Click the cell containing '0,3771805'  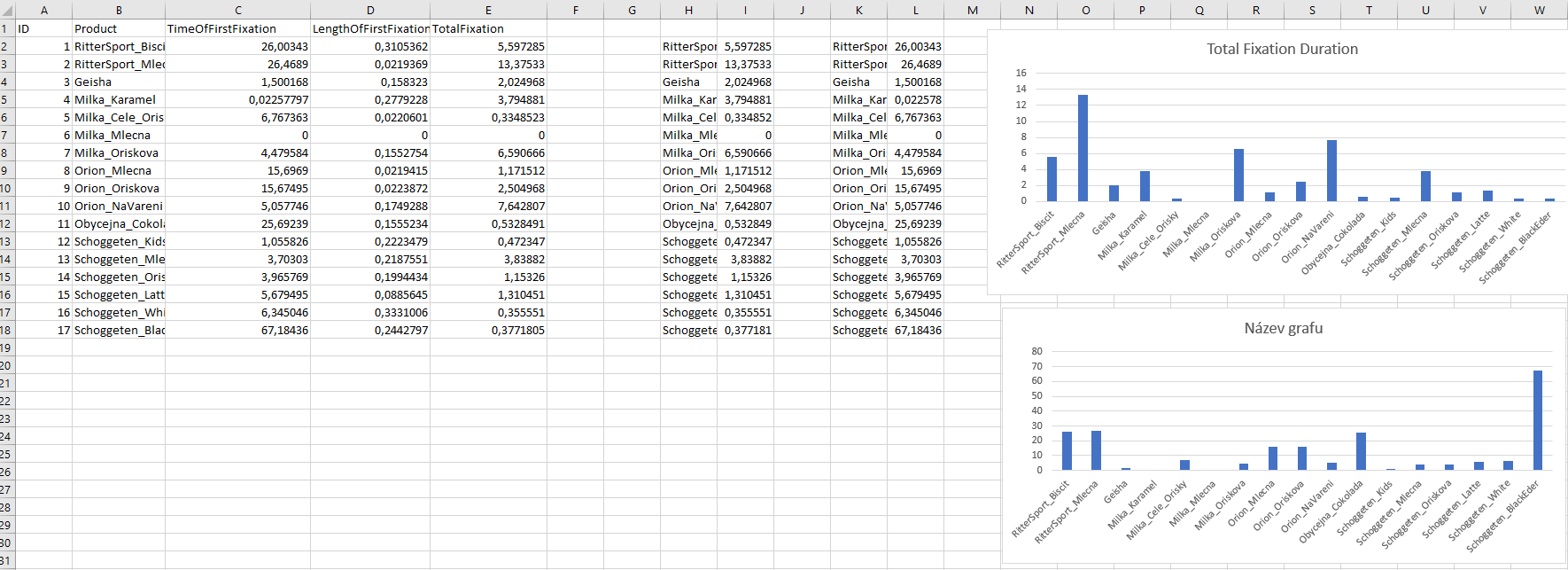pyautogui.click(x=488, y=330)
